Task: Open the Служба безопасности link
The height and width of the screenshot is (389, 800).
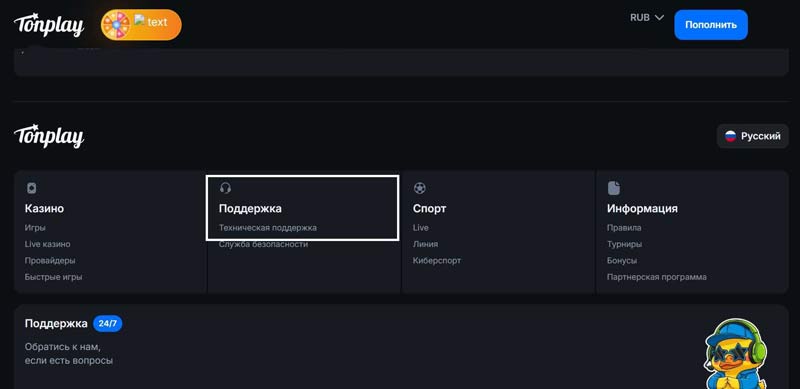Action: click(263, 244)
